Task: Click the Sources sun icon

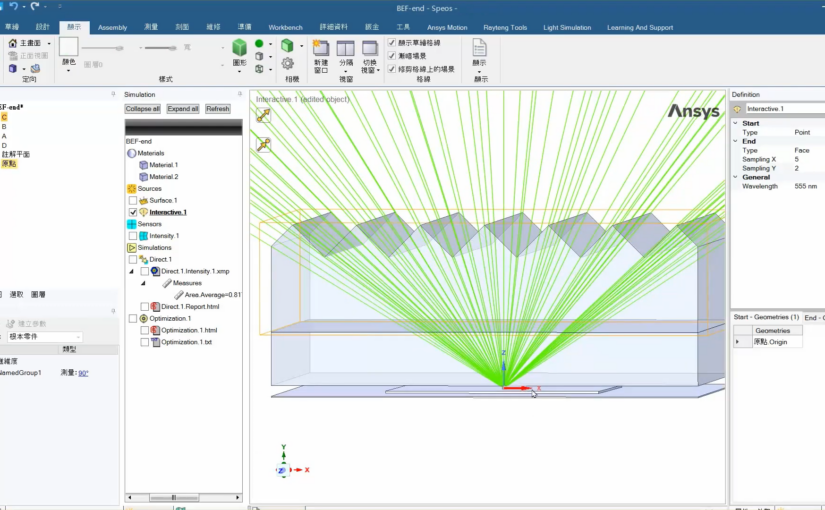Action: pyautogui.click(x=132, y=188)
